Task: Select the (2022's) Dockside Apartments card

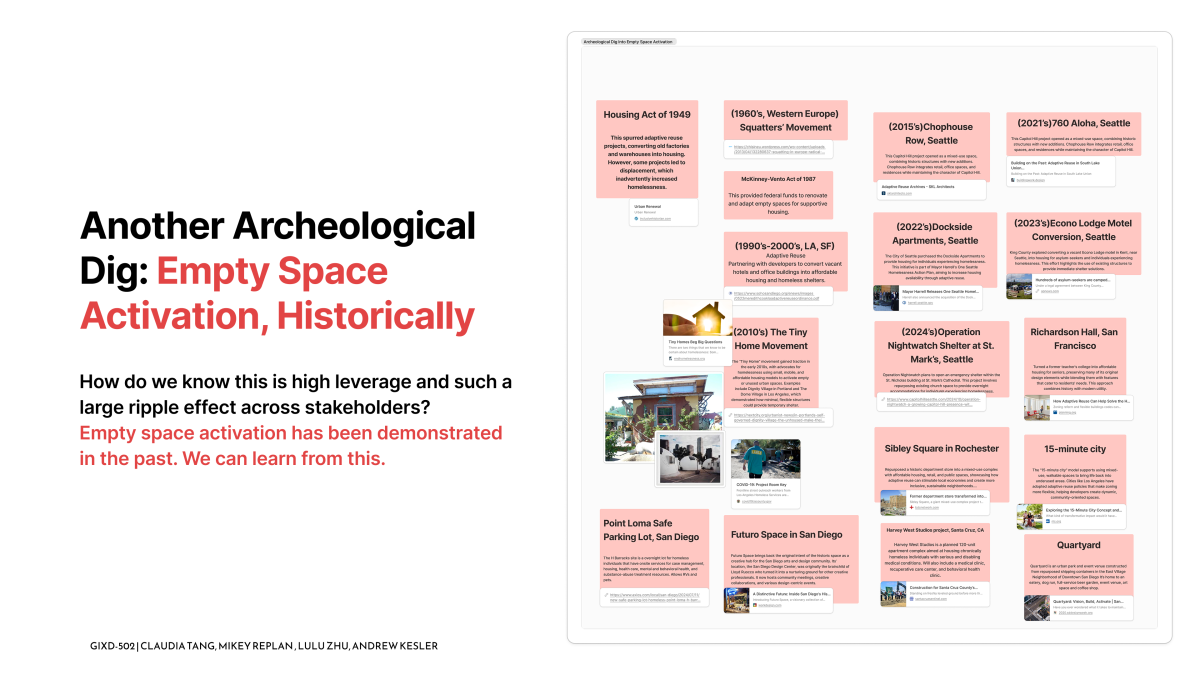Action: pyautogui.click(x=935, y=249)
